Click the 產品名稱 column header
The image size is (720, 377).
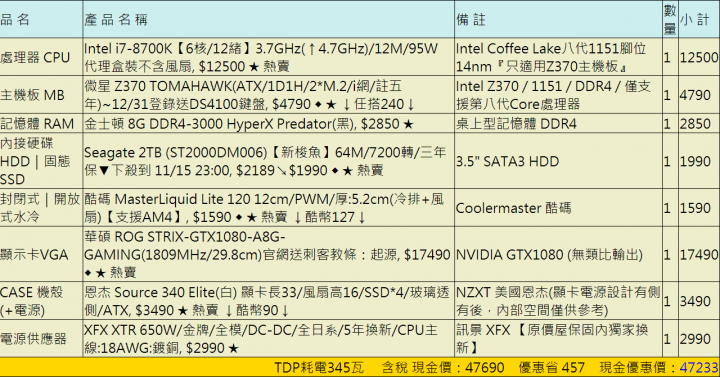coord(116,20)
